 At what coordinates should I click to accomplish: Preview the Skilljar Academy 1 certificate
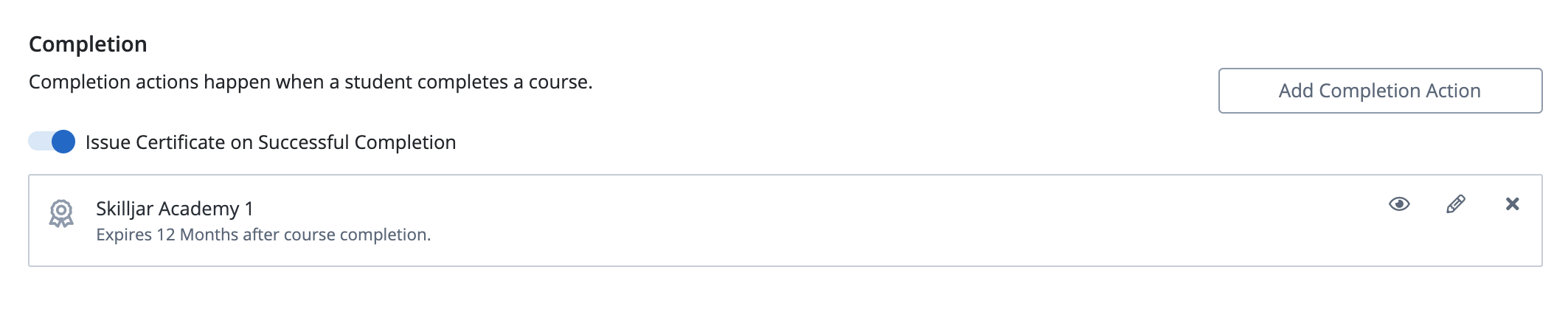1398,204
